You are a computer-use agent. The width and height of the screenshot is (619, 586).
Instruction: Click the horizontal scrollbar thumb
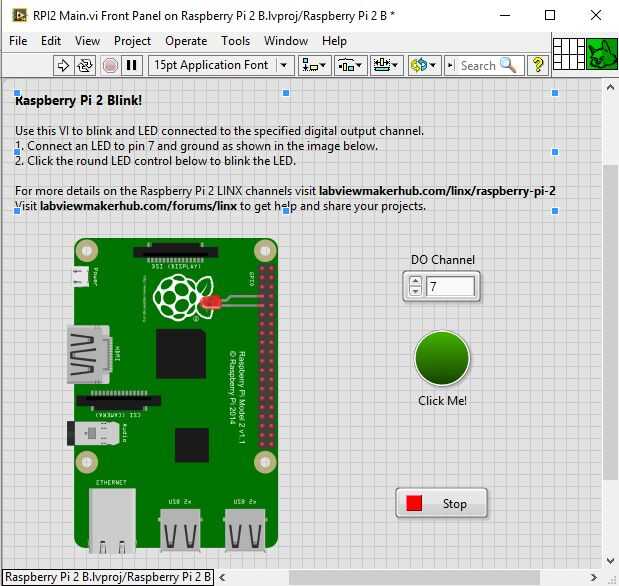[x=415, y=577]
